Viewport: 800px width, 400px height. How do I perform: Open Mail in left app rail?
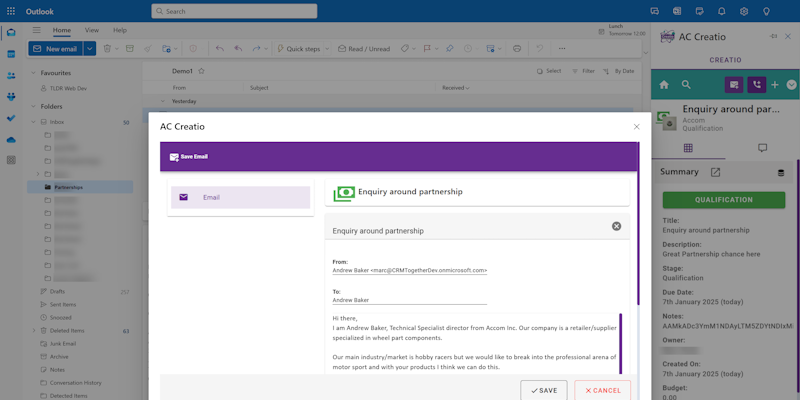[11, 33]
